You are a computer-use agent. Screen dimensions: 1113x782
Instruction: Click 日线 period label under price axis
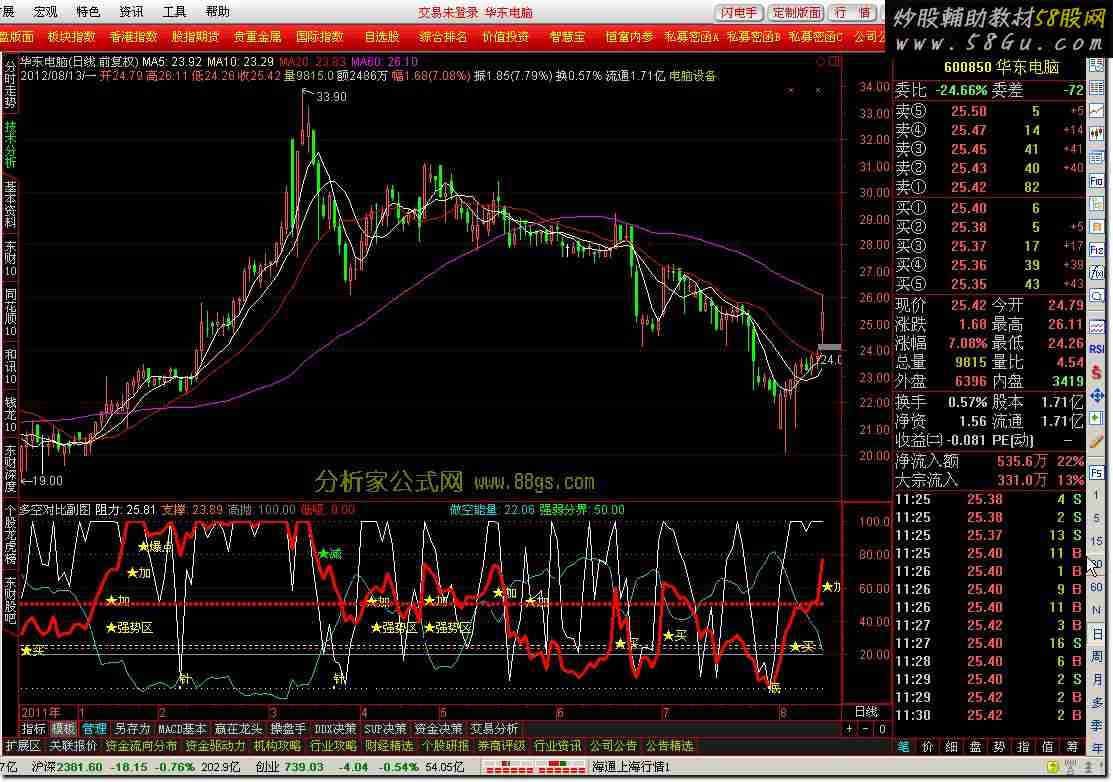tap(865, 711)
